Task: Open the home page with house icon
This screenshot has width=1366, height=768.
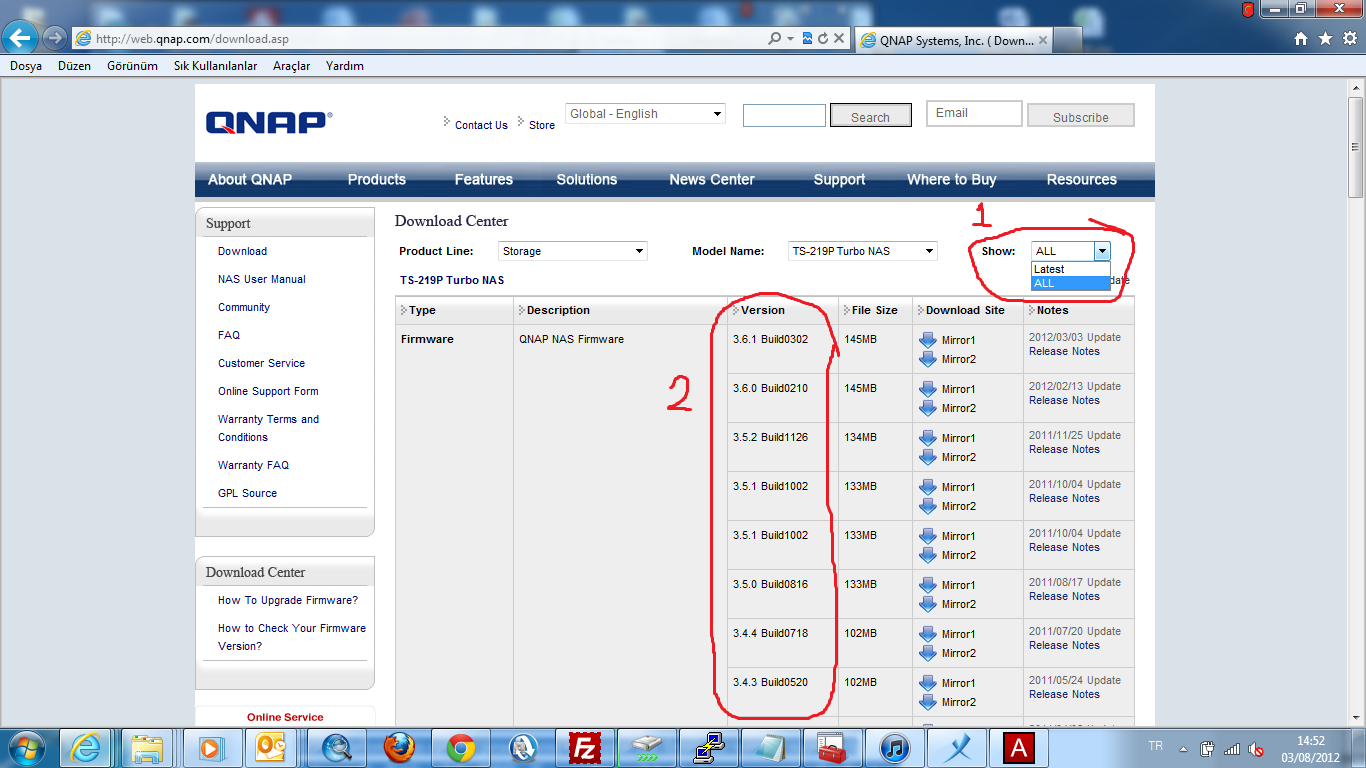Action: coord(1301,39)
